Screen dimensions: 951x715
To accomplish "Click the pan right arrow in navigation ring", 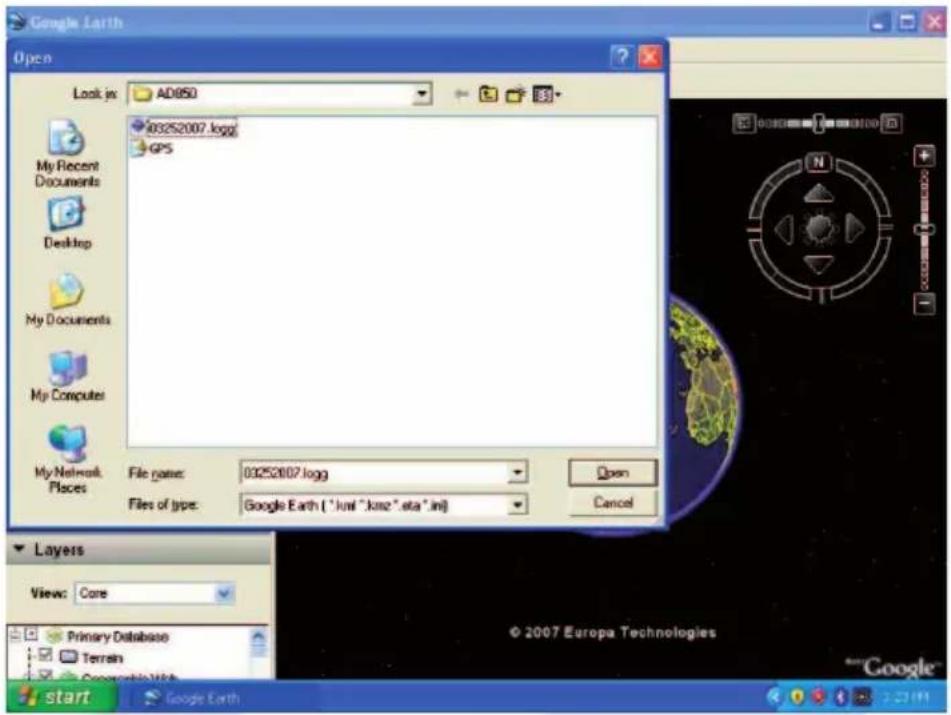I will pos(855,229).
